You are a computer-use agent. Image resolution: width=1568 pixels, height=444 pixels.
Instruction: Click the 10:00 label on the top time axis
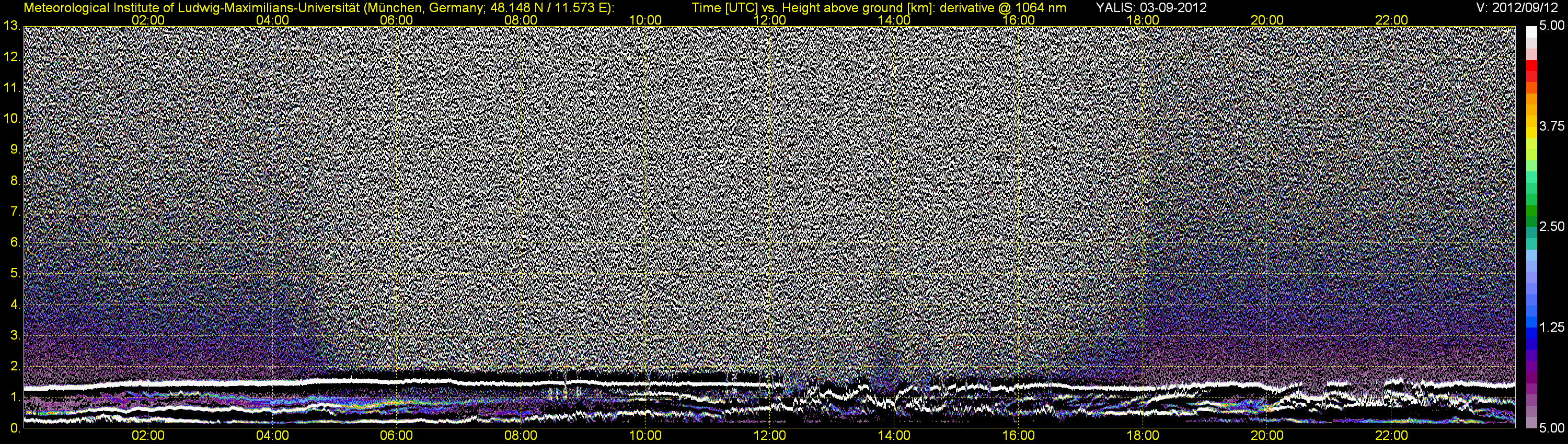pos(645,20)
